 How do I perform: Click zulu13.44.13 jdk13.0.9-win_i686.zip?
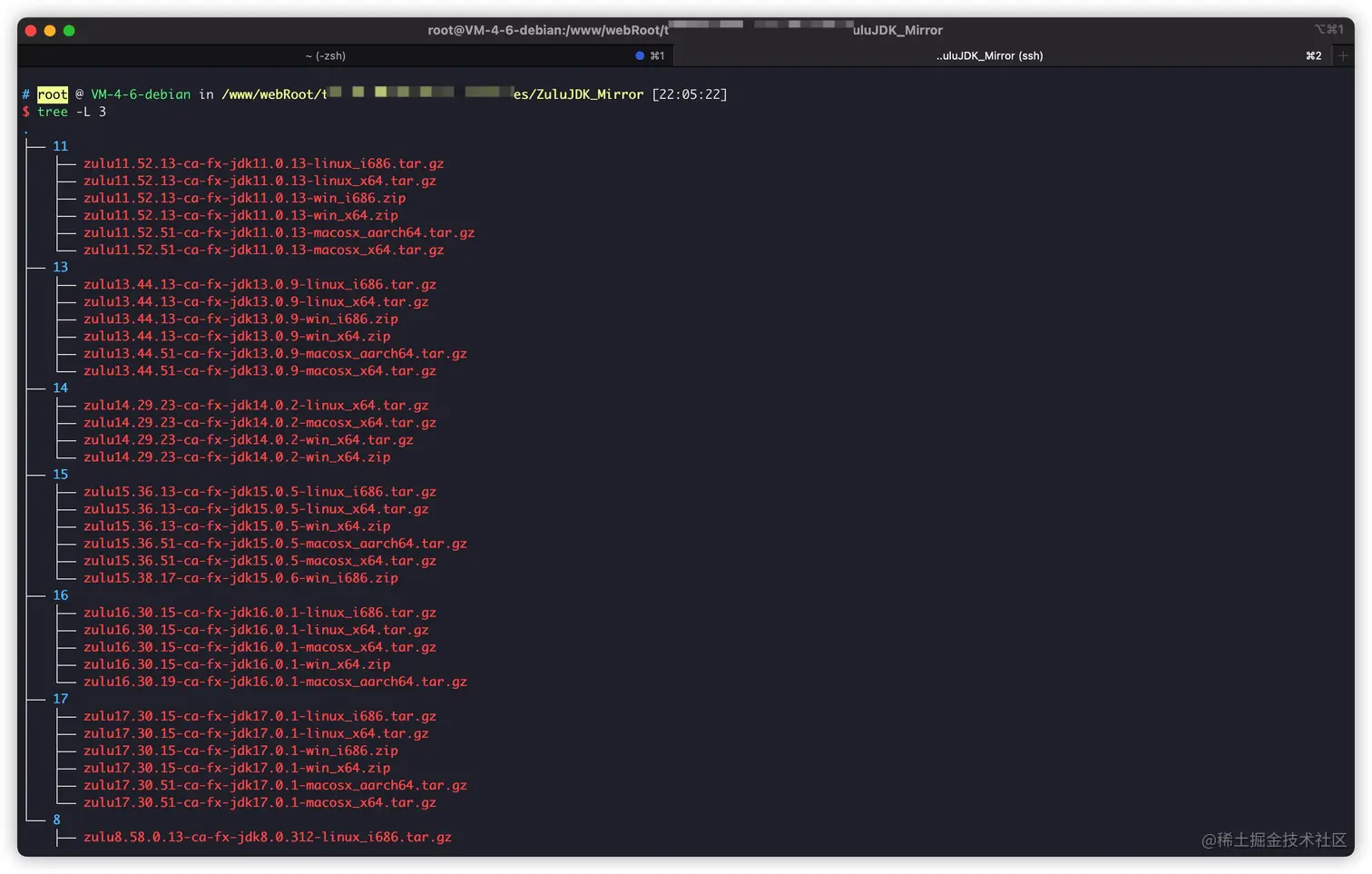240,319
